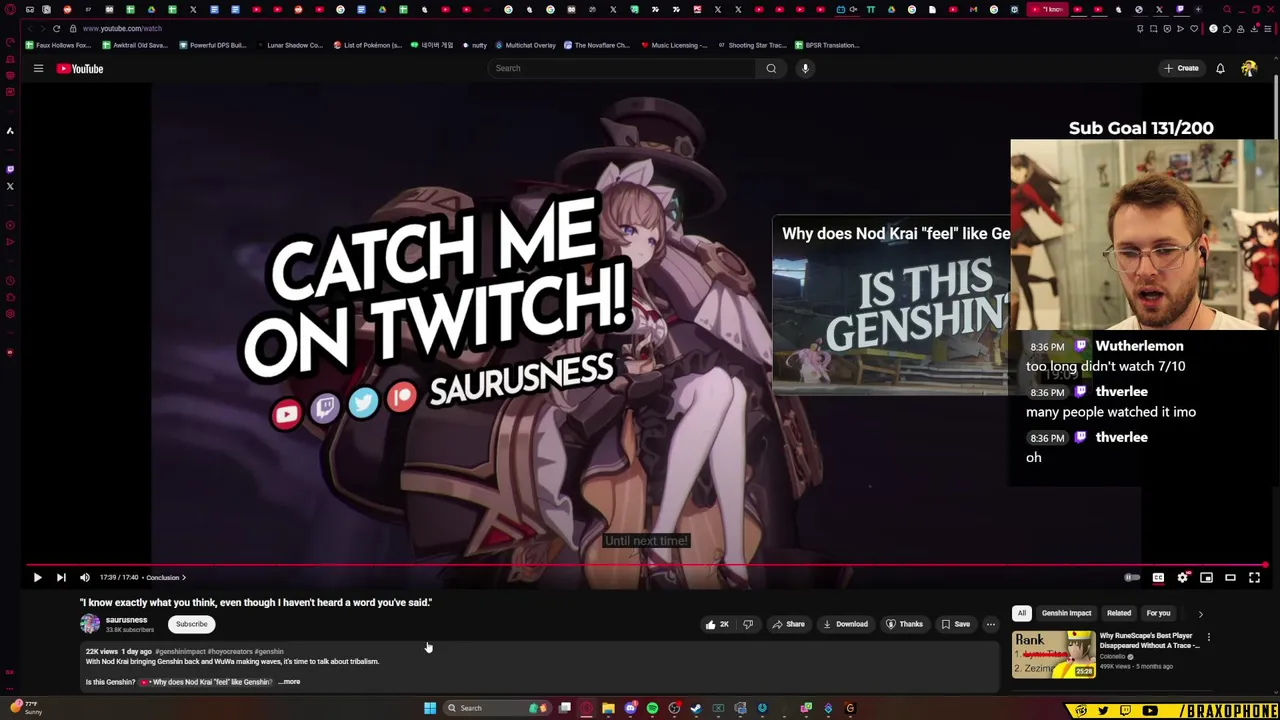Viewport: 1280px width, 720px height.
Task: Open the Windows Start menu
Action: click(430, 708)
